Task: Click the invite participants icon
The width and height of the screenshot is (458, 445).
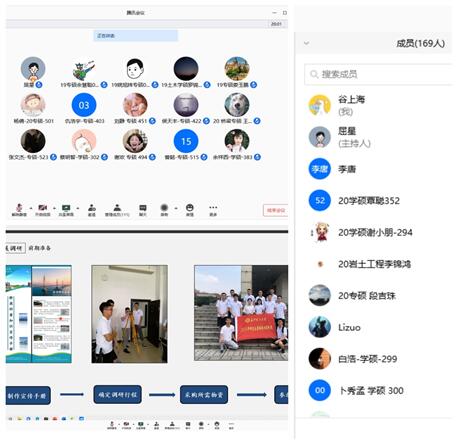Action: coord(92,210)
